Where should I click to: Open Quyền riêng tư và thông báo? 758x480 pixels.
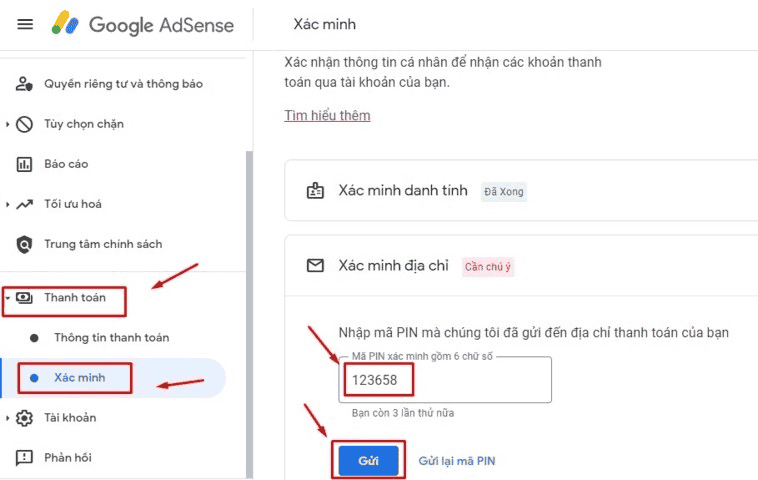pyautogui.click(x=123, y=84)
